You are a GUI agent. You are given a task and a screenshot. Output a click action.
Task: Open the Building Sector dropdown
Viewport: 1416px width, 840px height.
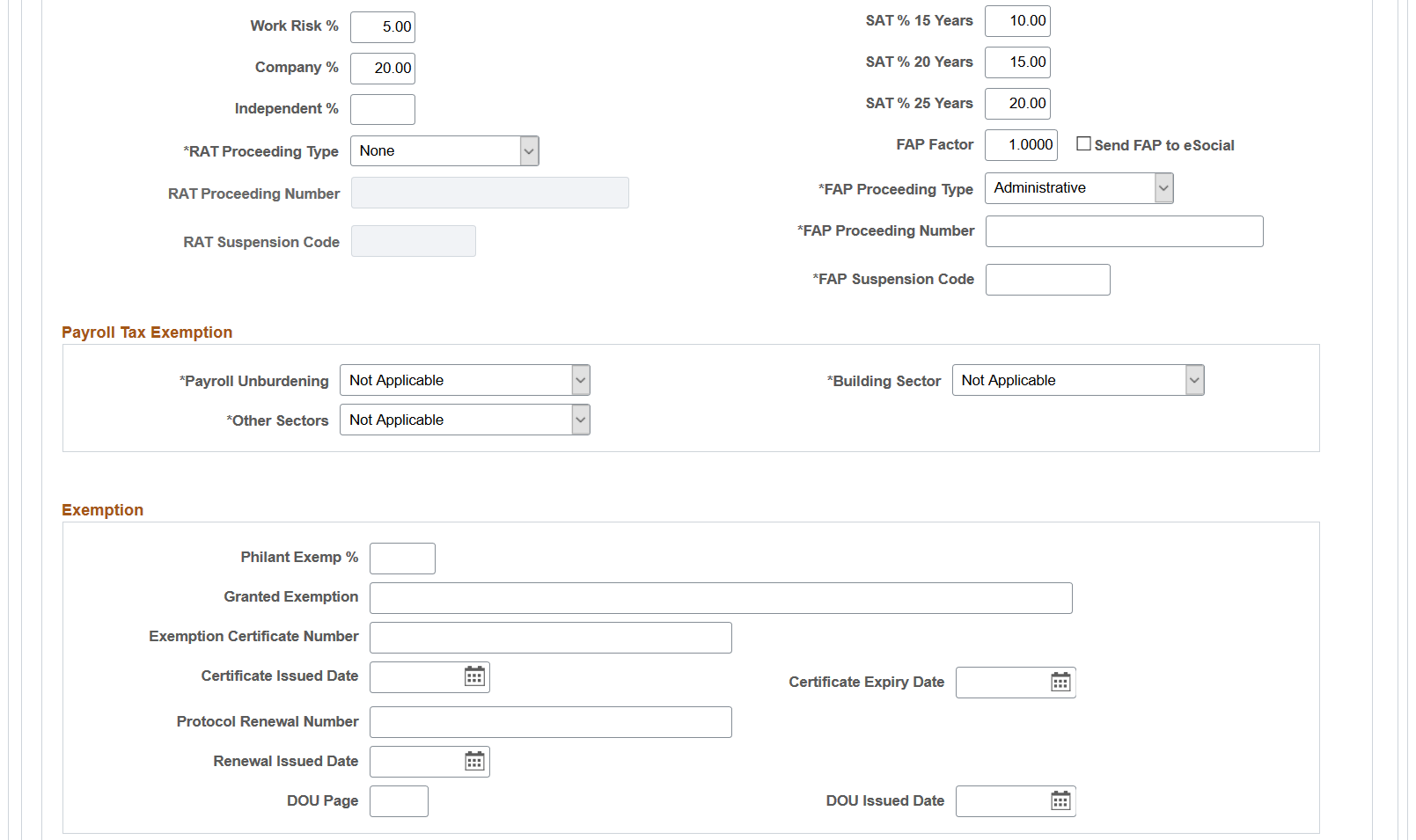tap(1078, 380)
